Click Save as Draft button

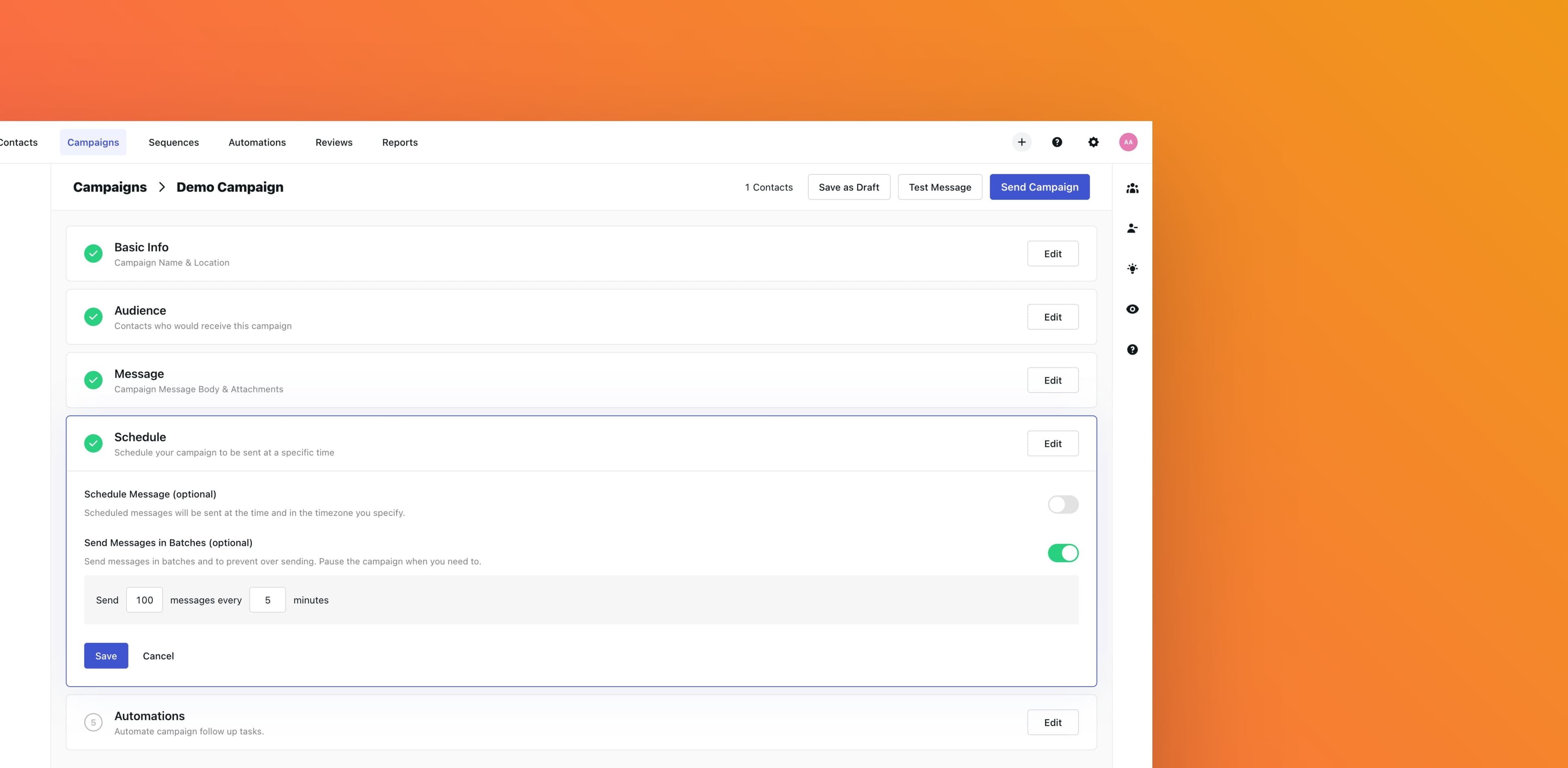coord(849,187)
